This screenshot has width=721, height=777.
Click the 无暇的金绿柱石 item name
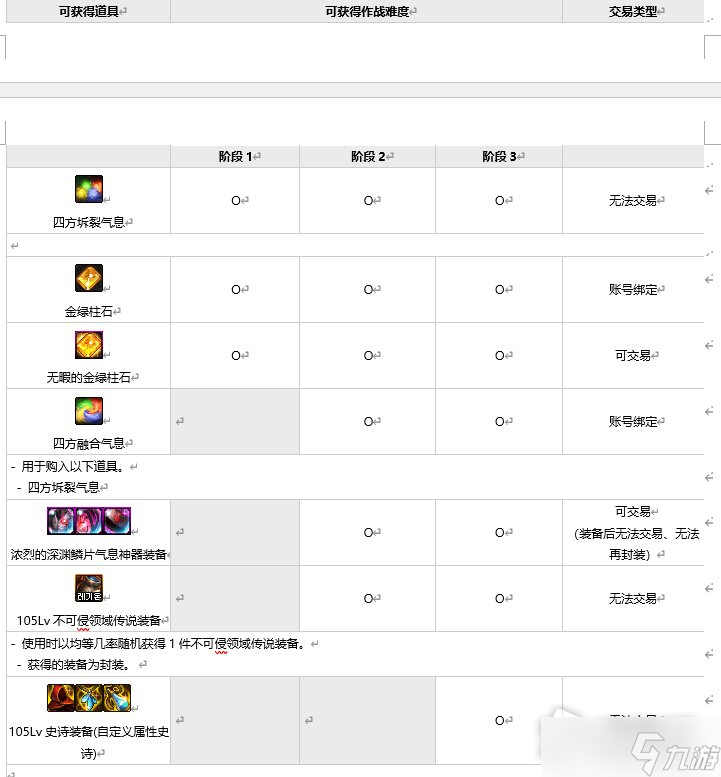89,378
